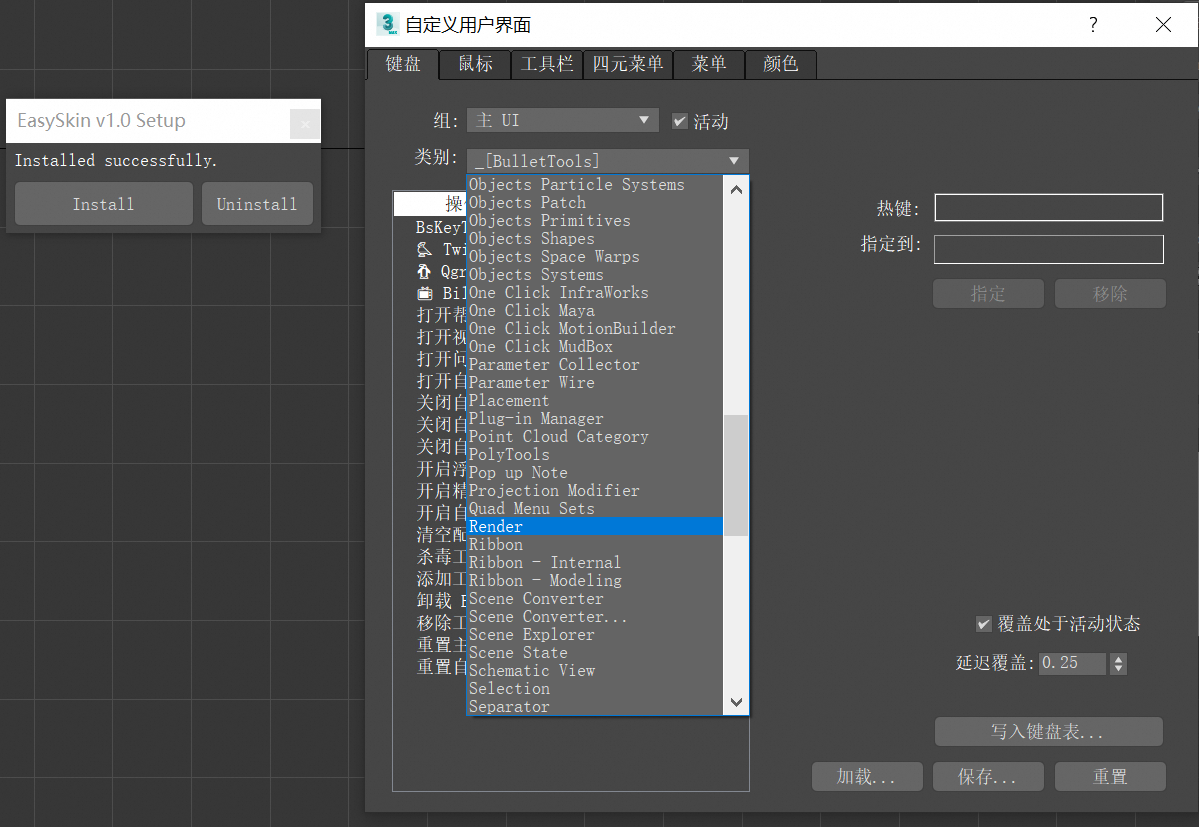Click Uninstall in the EasySkin dialog

pyautogui.click(x=257, y=203)
